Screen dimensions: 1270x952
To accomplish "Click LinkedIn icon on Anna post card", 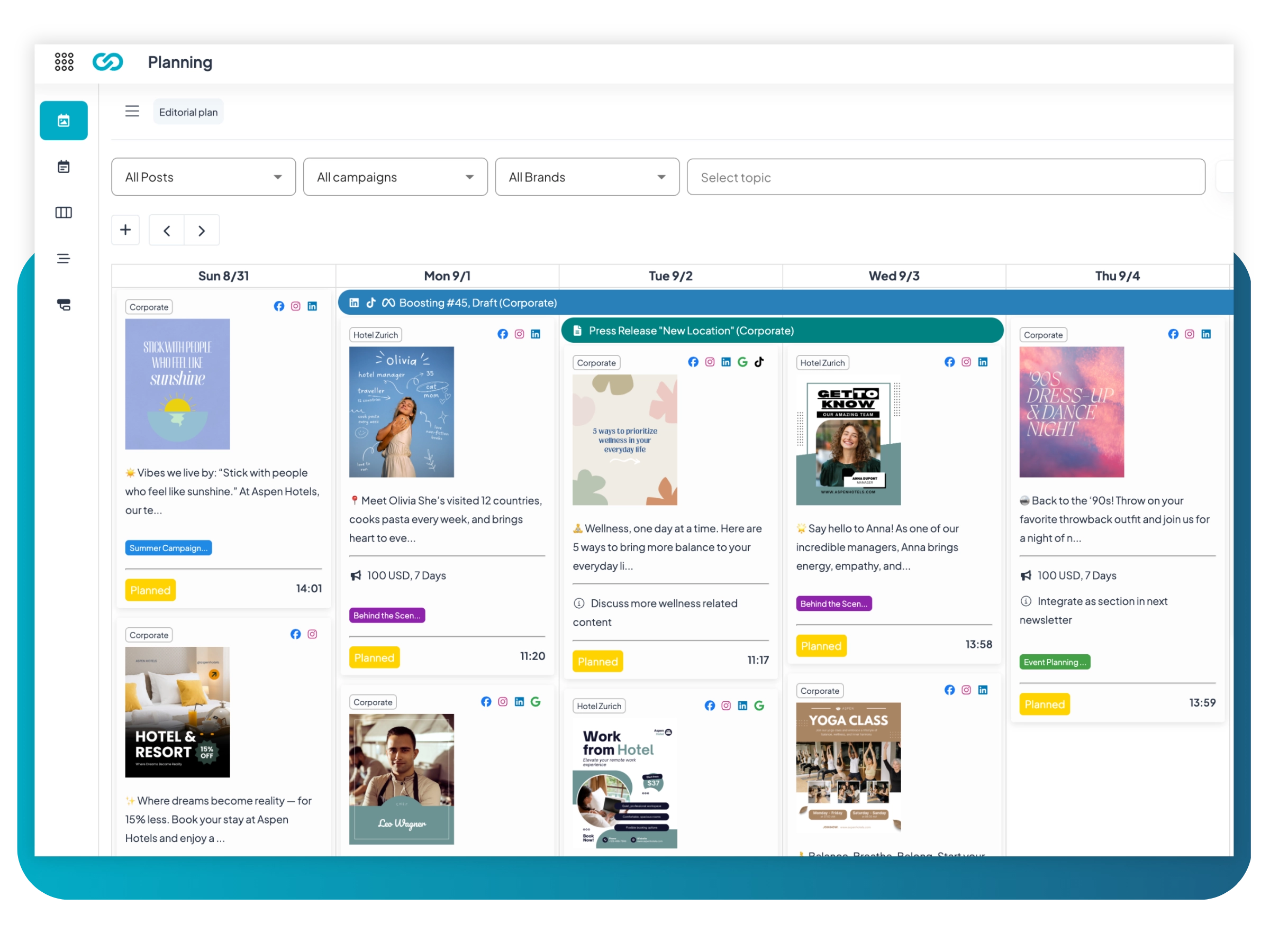I will [982, 362].
